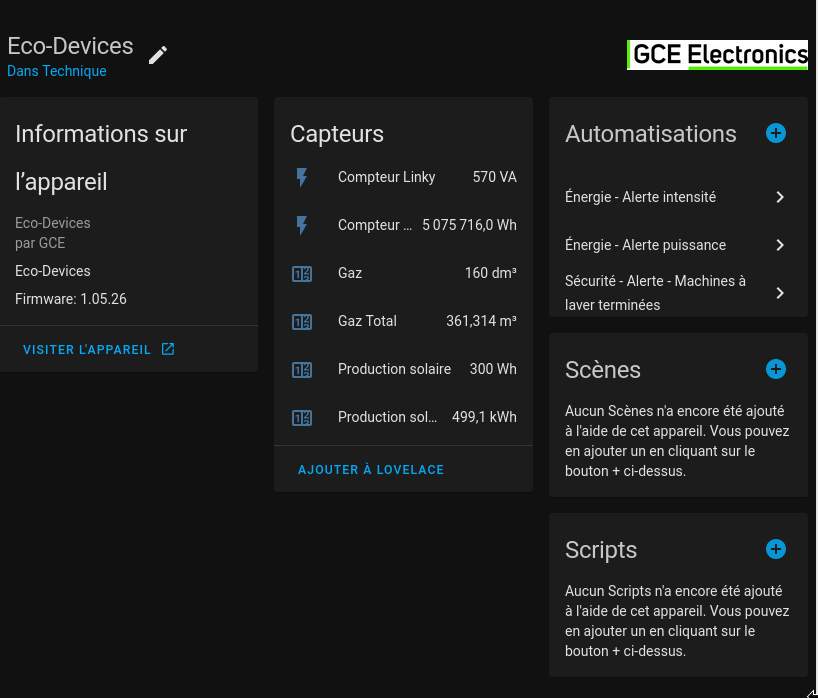Open the Énergie - Alerte puissance chevron
The width and height of the screenshot is (818, 698).
780,245
